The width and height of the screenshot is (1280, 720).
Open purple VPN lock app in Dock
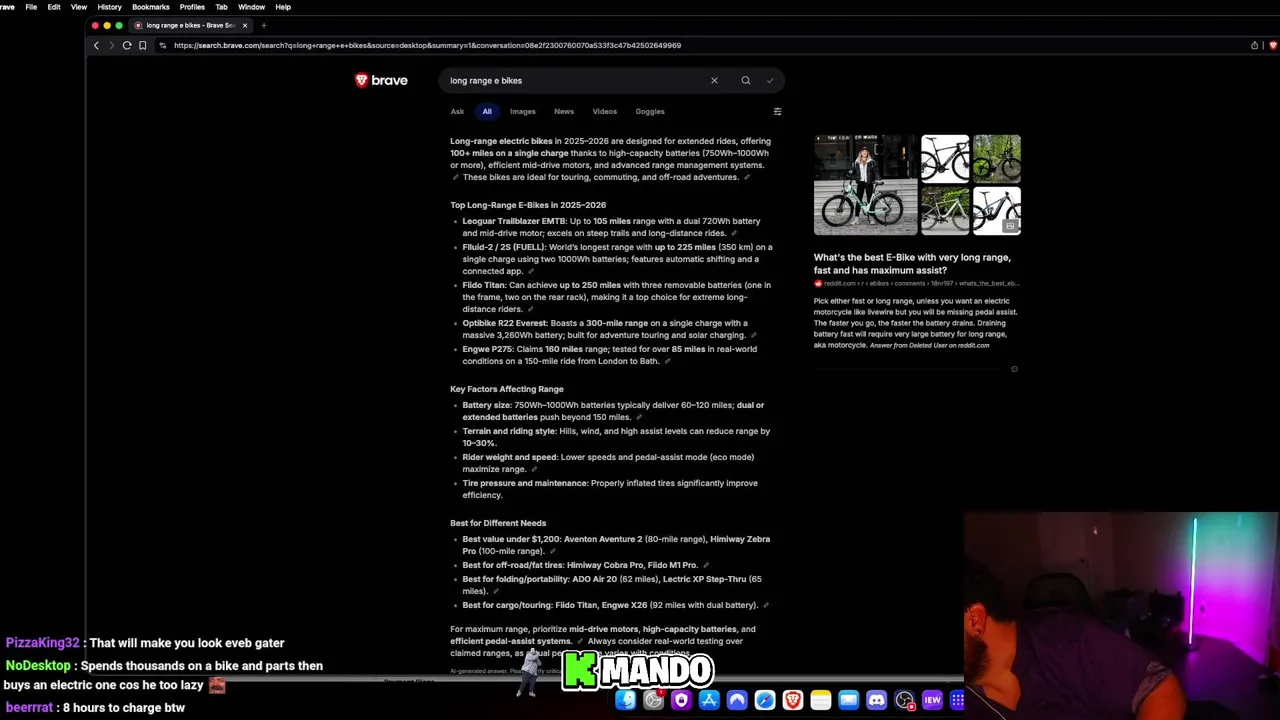click(x=681, y=700)
